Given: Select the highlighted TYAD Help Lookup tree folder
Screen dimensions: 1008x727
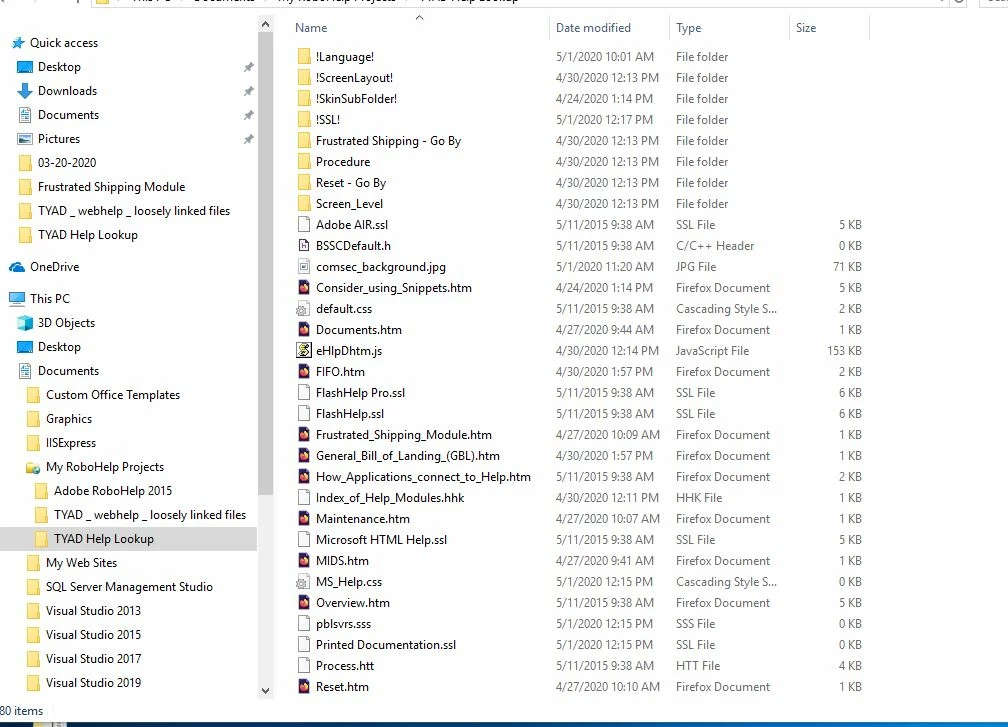Looking at the screenshot, I should point(104,539).
